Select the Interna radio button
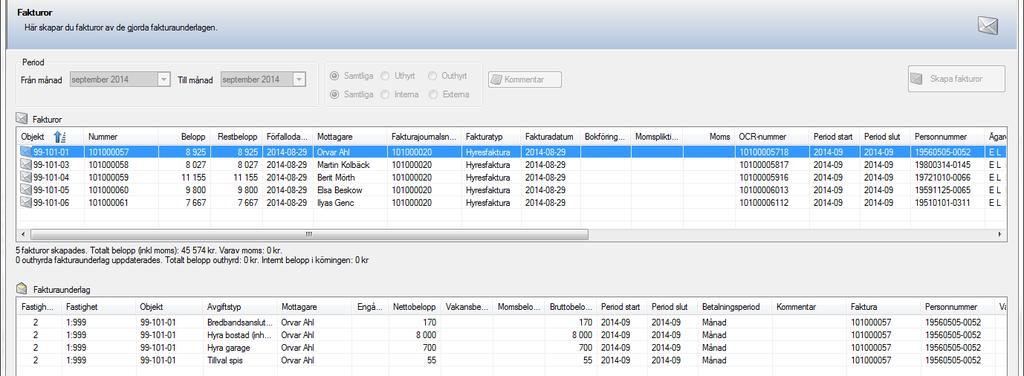Image resolution: width=1024 pixels, height=376 pixels. tap(385, 94)
